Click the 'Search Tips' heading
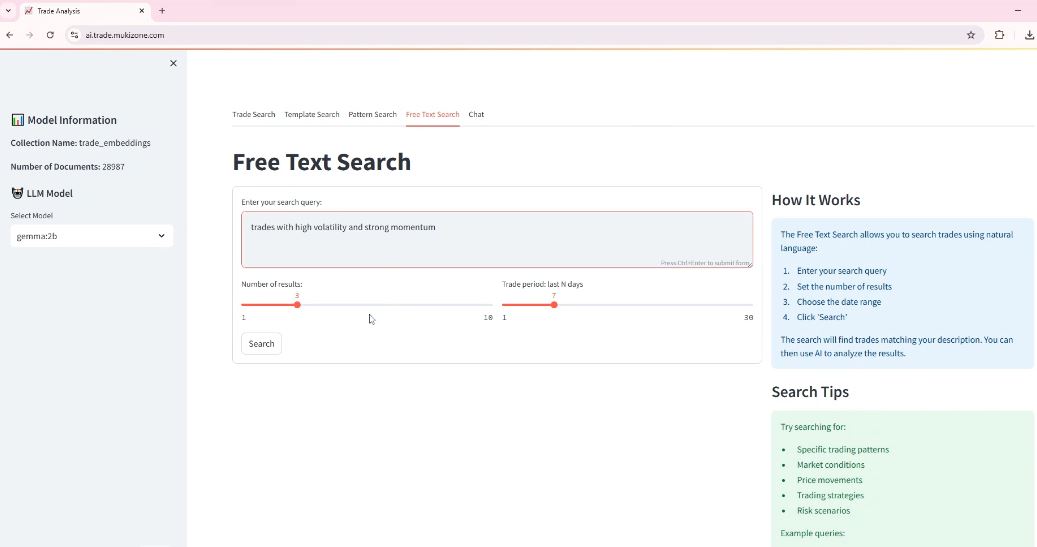 (810, 392)
